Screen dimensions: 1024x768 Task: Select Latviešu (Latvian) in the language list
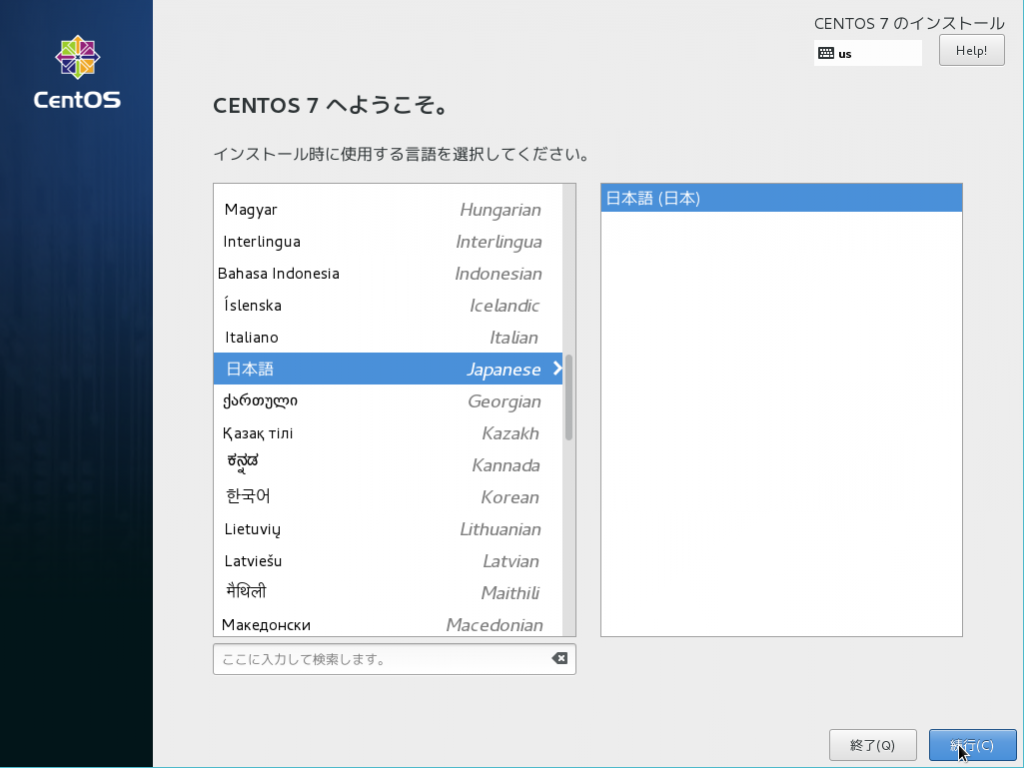tap(388, 561)
